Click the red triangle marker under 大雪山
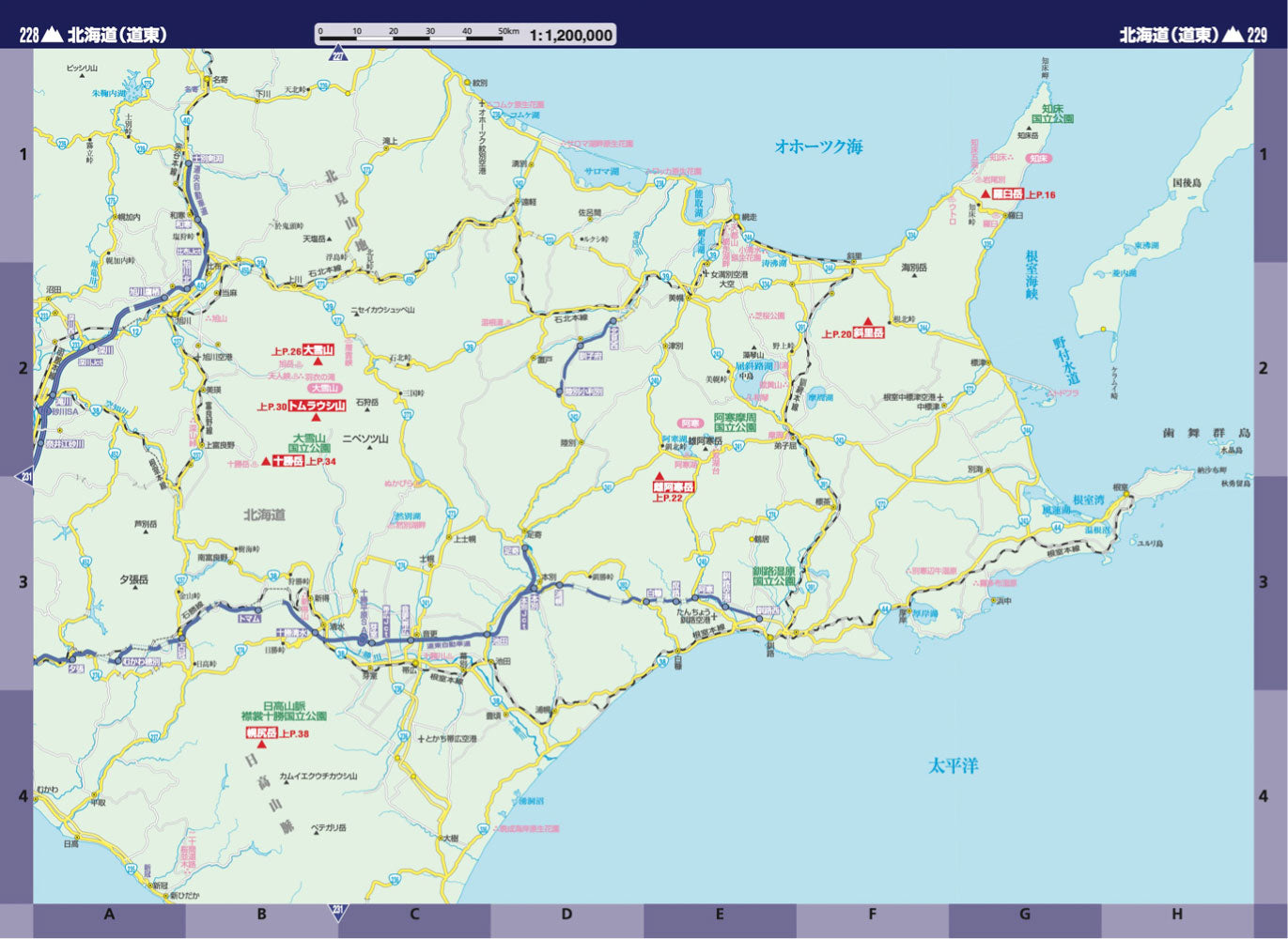This screenshot has width=1288, height=939. coord(318,361)
